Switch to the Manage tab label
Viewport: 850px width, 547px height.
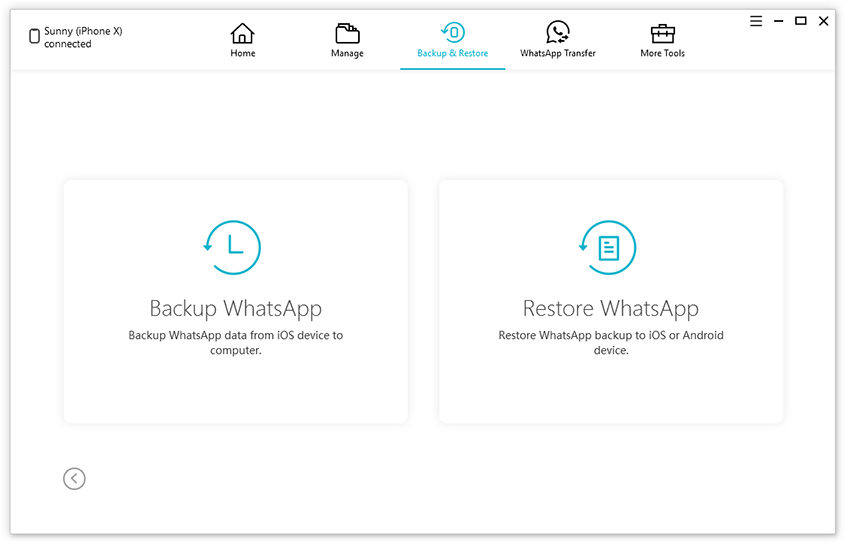click(x=347, y=53)
